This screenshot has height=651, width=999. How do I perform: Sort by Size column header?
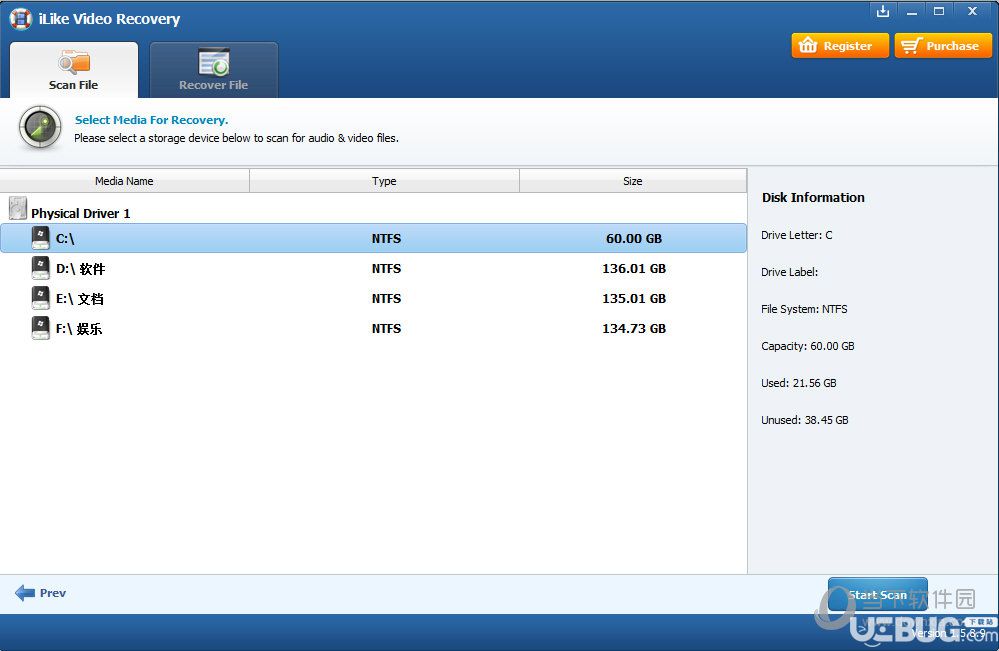pyautogui.click(x=633, y=181)
